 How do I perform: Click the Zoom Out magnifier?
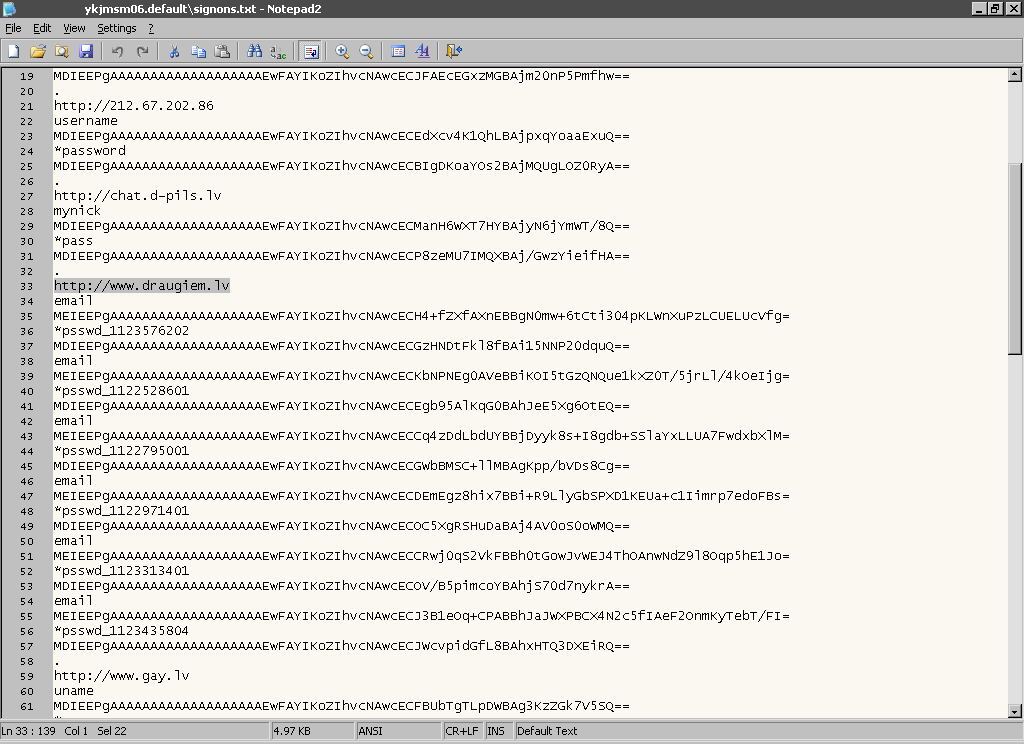[366, 51]
